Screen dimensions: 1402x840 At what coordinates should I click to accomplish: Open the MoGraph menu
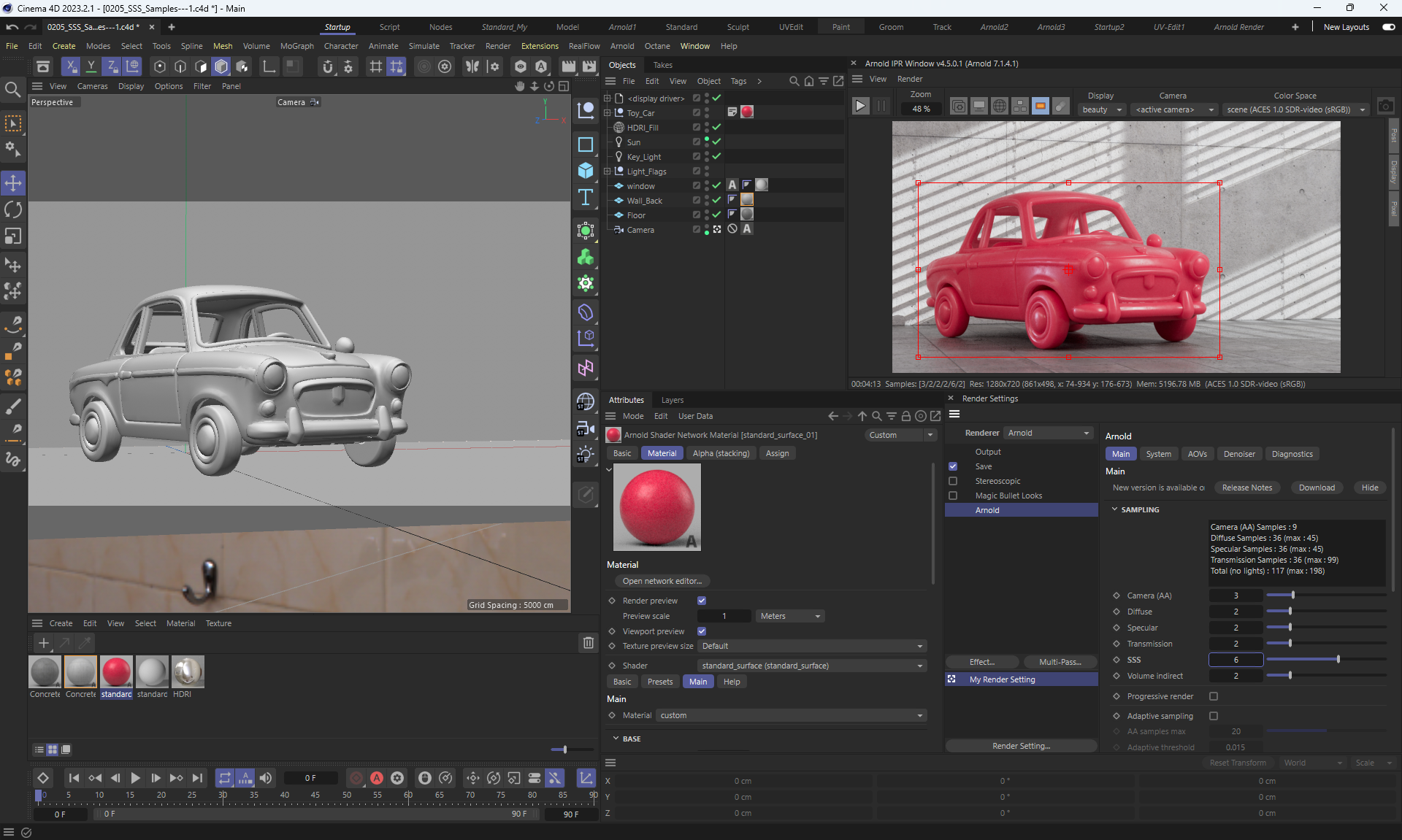click(296, 46)
